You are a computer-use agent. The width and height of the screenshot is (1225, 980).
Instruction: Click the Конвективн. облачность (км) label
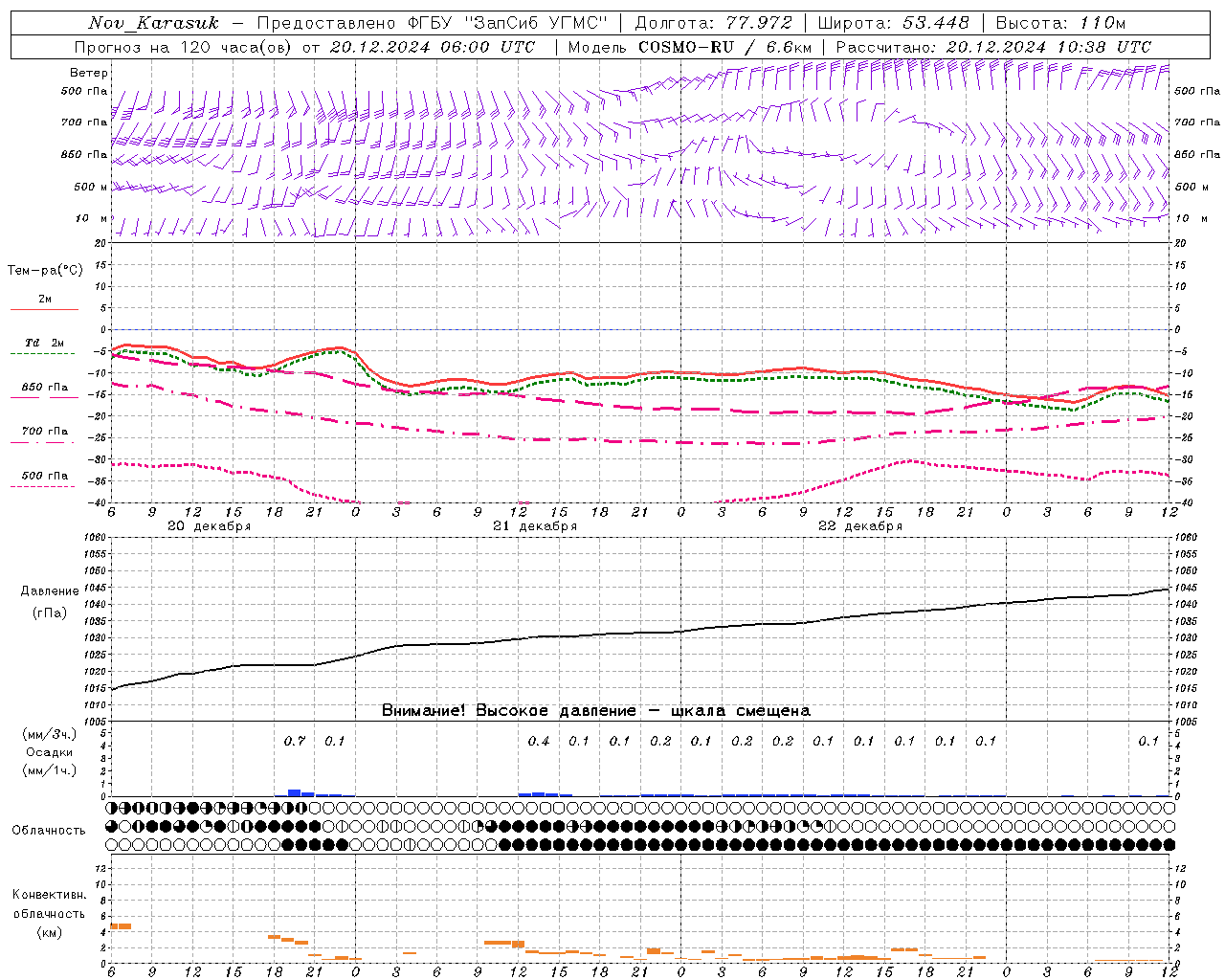coord(49,913)
